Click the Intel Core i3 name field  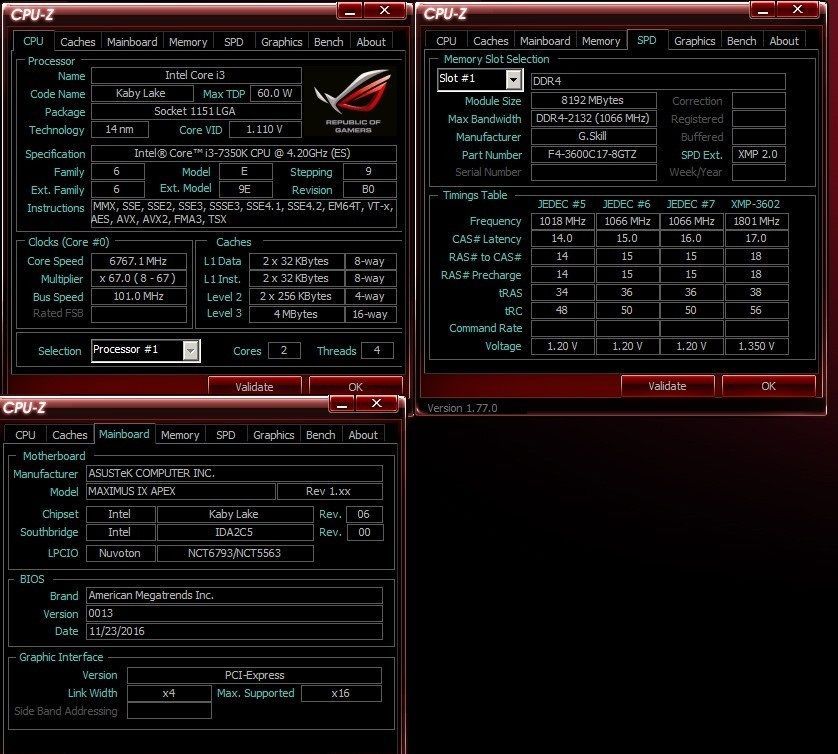click(196, 75)
